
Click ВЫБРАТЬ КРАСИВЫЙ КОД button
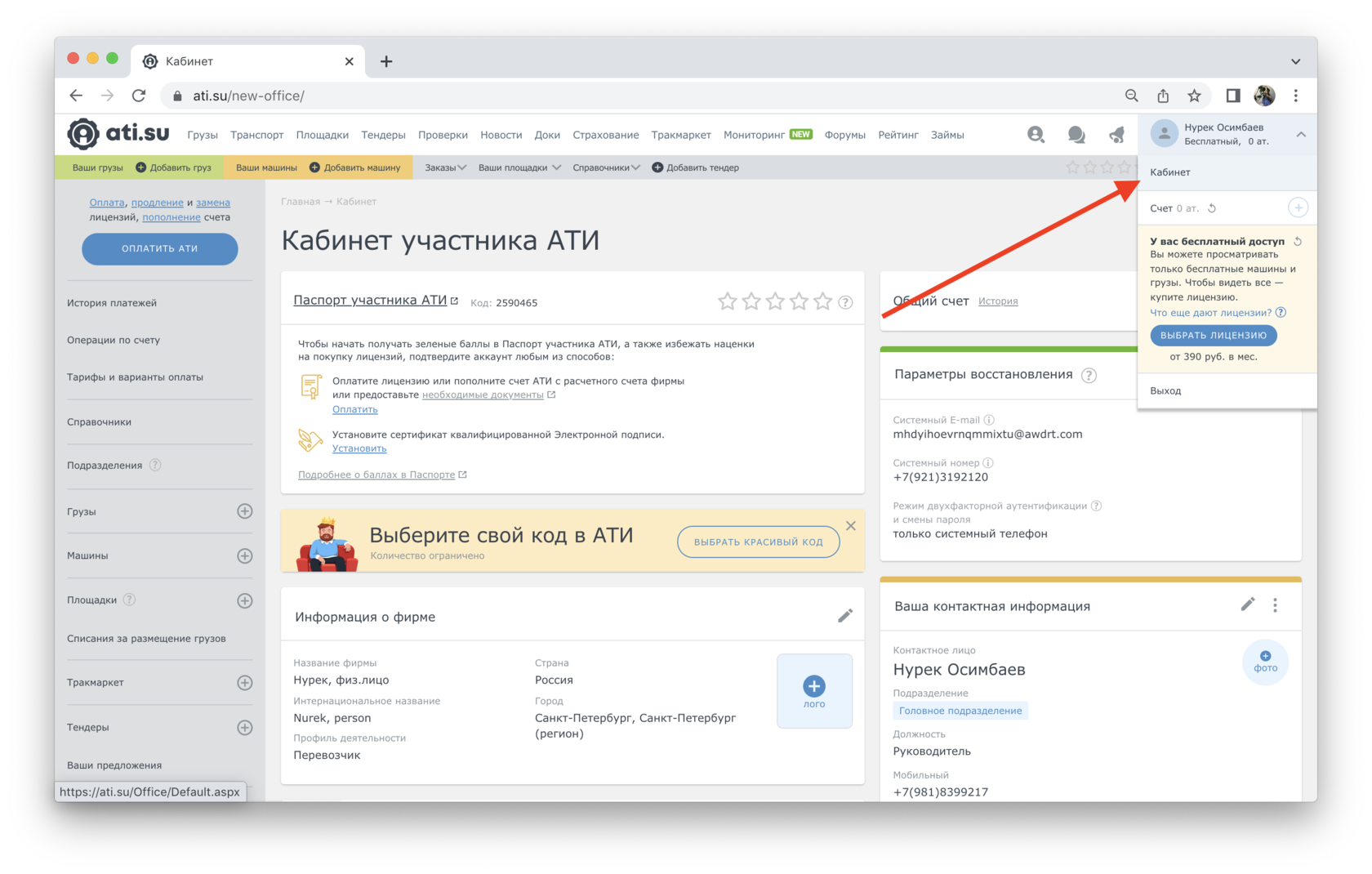tap(758, 542)
